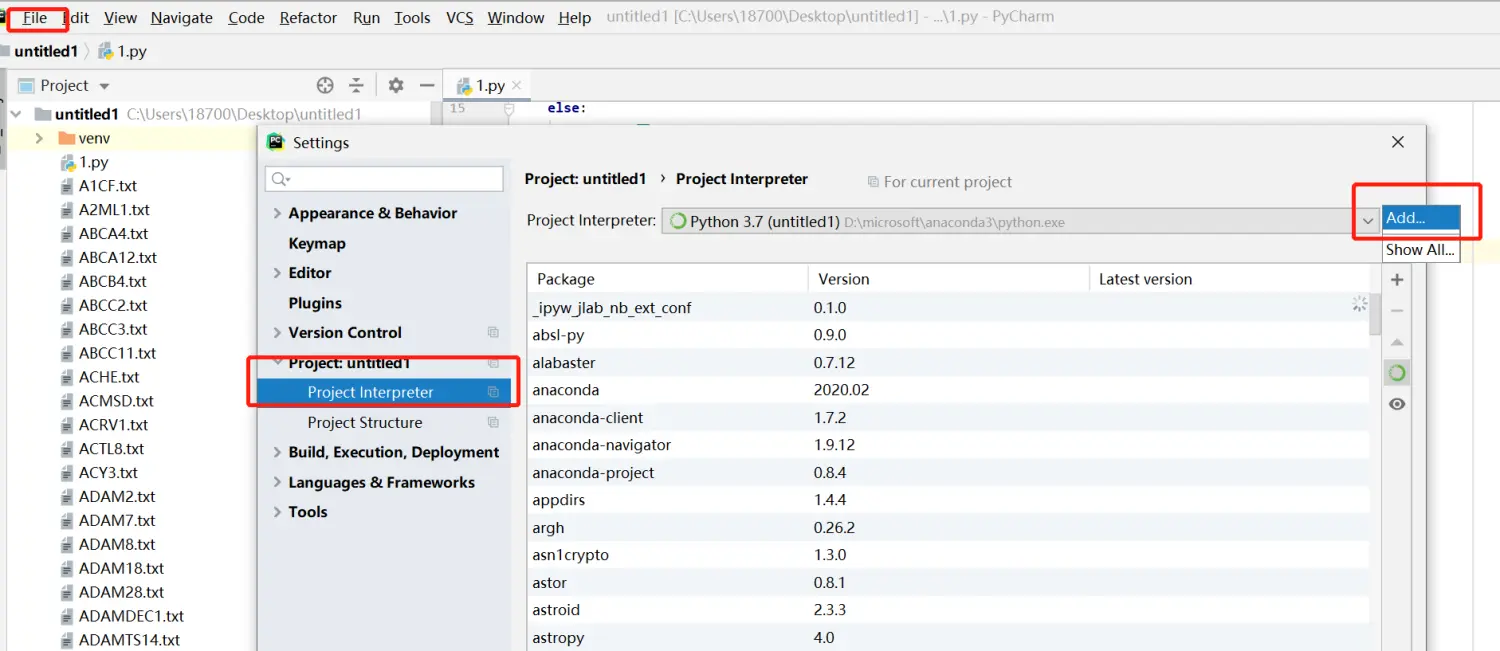The width and height of the screenshot is (1500, 651).
Task: Click untitled1 breadcrumb in navigation bar
Action: (45, 51)
